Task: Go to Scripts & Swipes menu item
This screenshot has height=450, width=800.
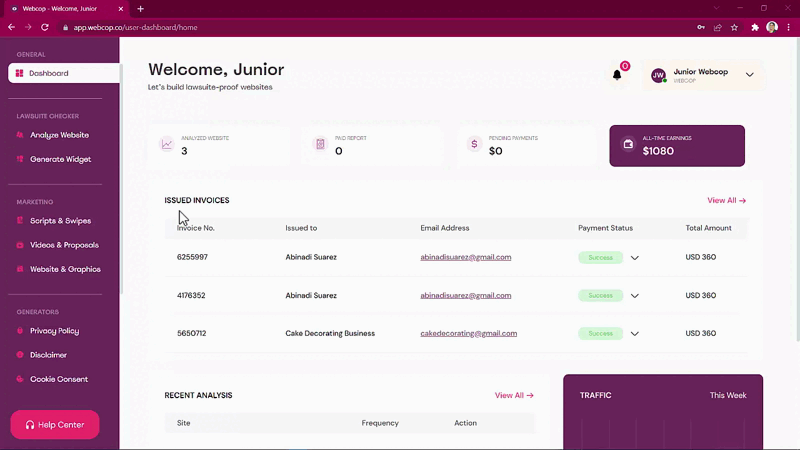Action: coord(60,221)
